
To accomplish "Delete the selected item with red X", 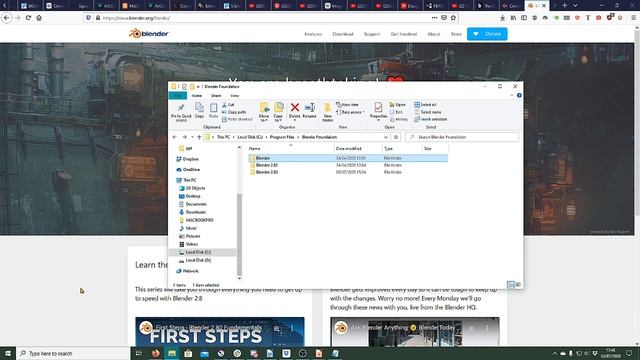I will pos(294,111).
